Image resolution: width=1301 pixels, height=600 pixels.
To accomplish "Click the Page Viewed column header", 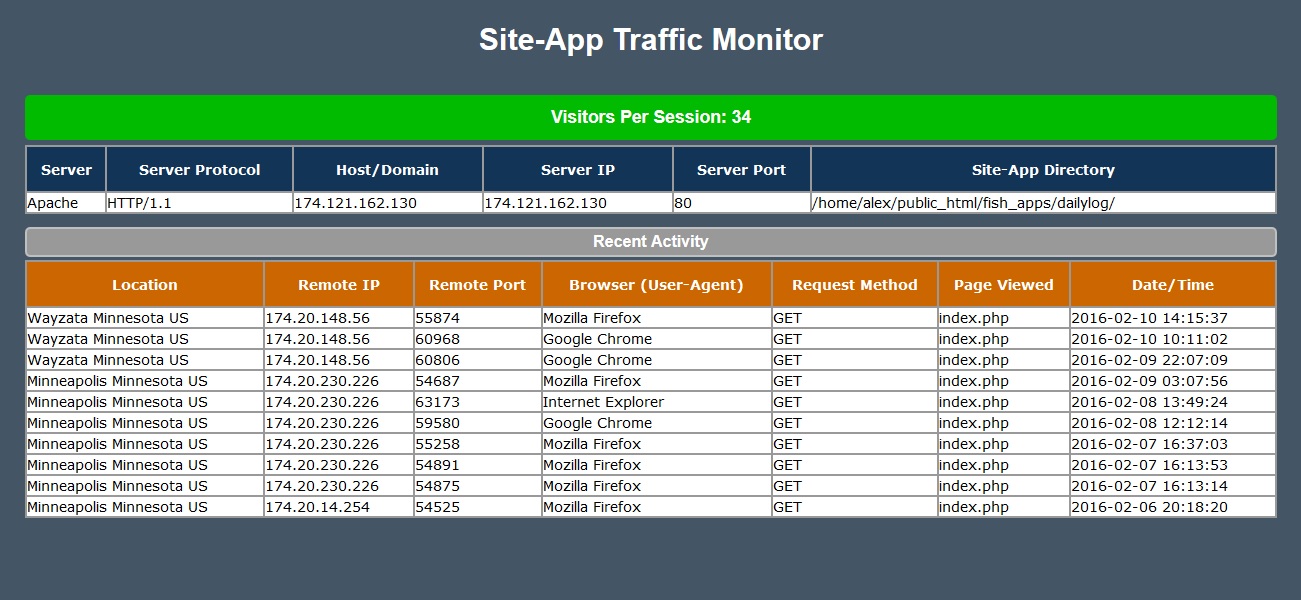I will pyautogui.click(x=1002, y=284).
